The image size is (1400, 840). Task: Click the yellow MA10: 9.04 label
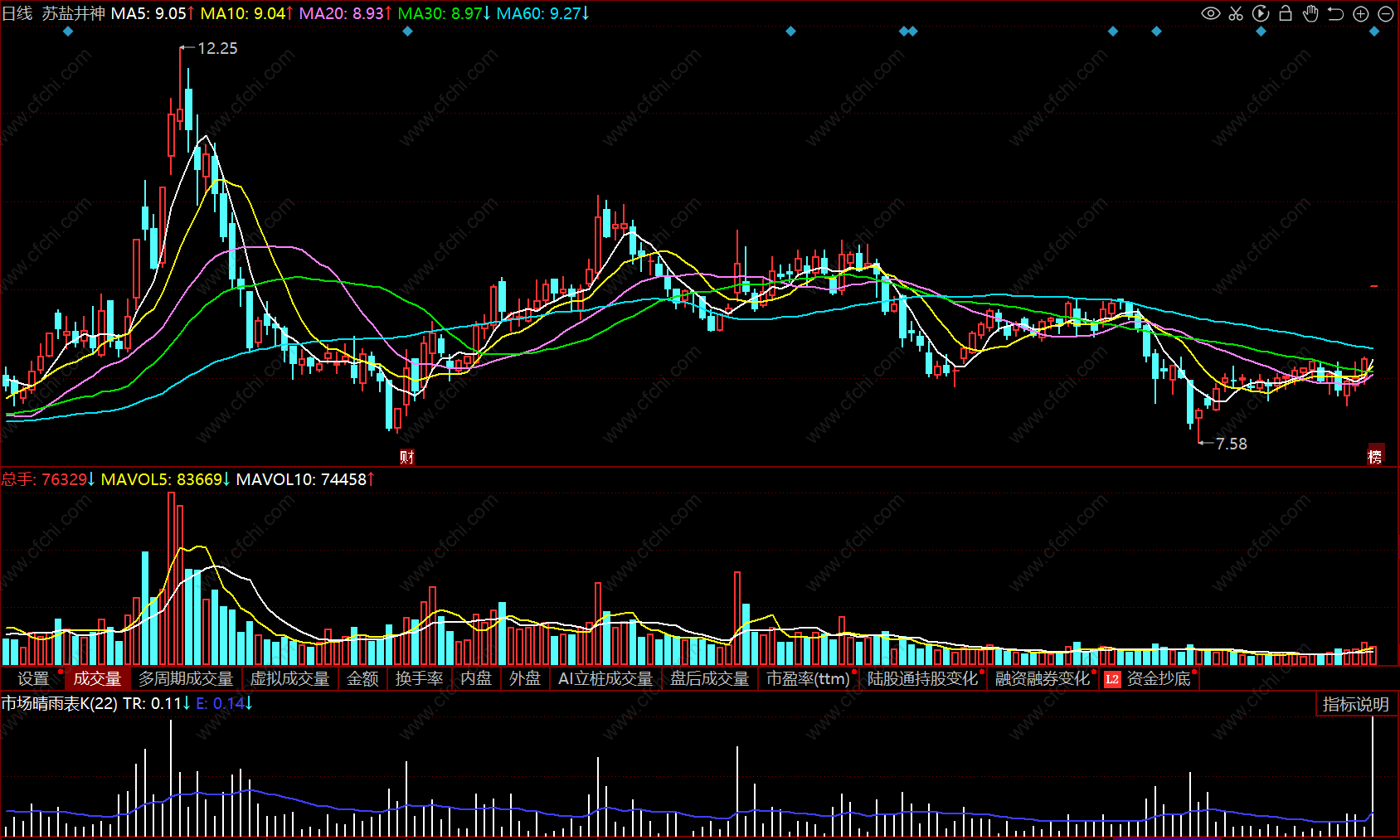pyautogui.click(x=246, y=13)
